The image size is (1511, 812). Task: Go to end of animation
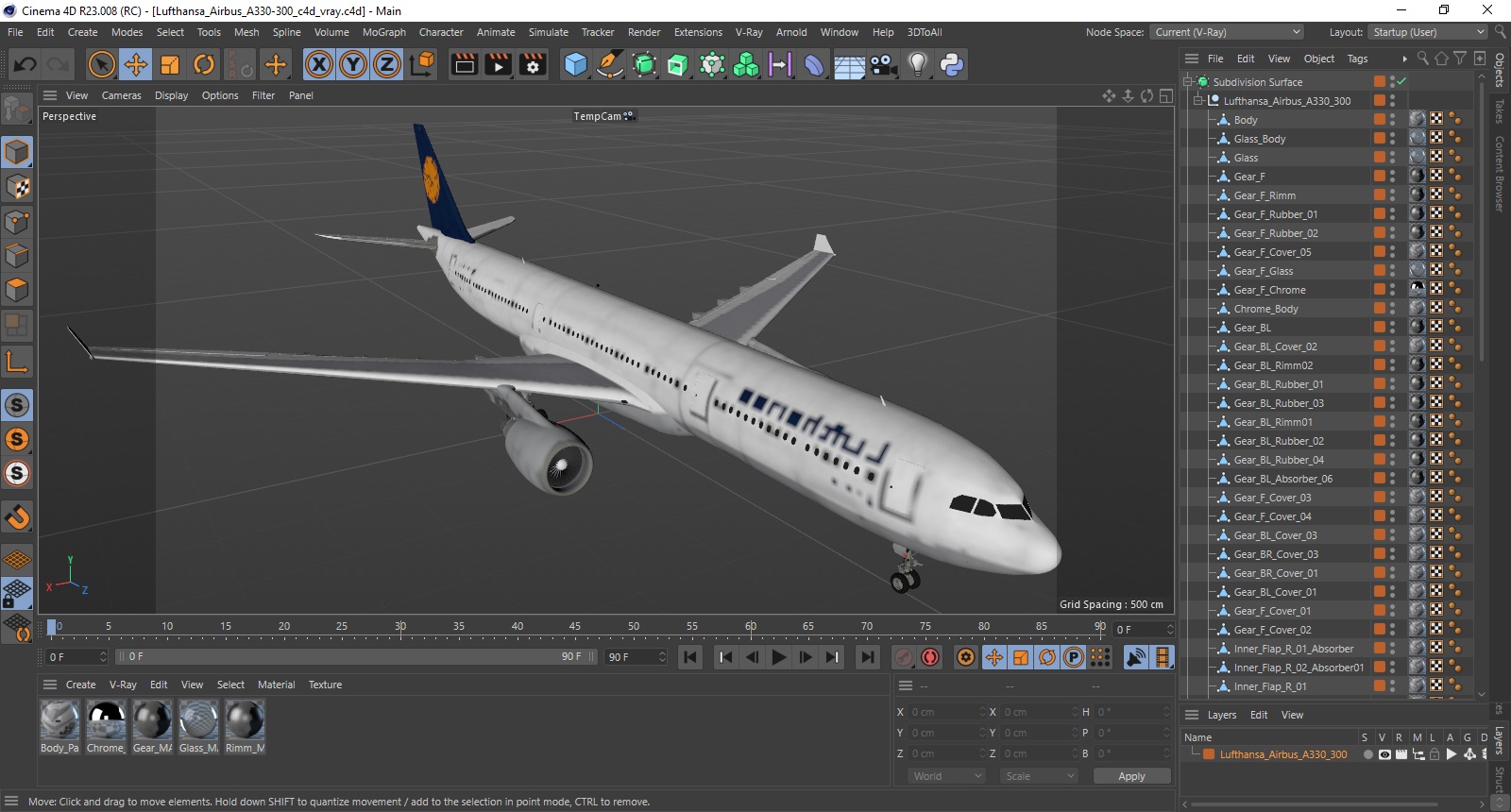pyautogui.click(x=867, y=657)
